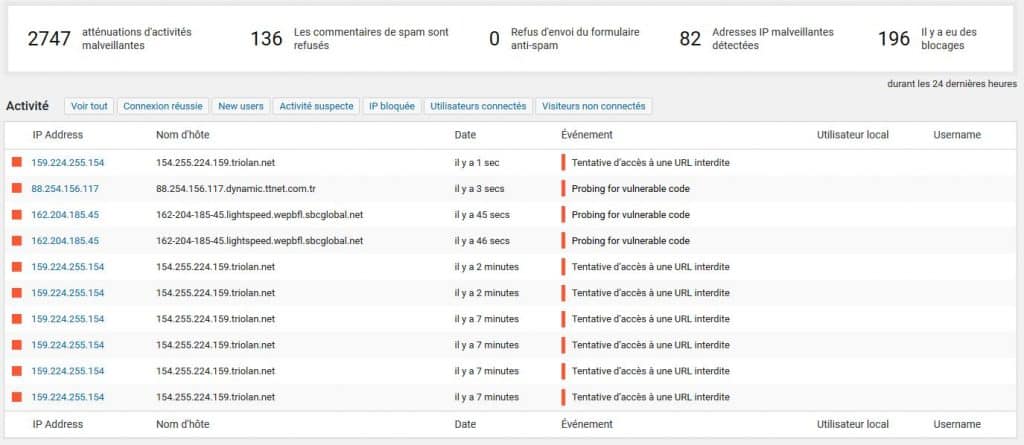Show IP bloquée entries
The height and width of the screenshot is (445, 1024).
(x=392, y=106)
